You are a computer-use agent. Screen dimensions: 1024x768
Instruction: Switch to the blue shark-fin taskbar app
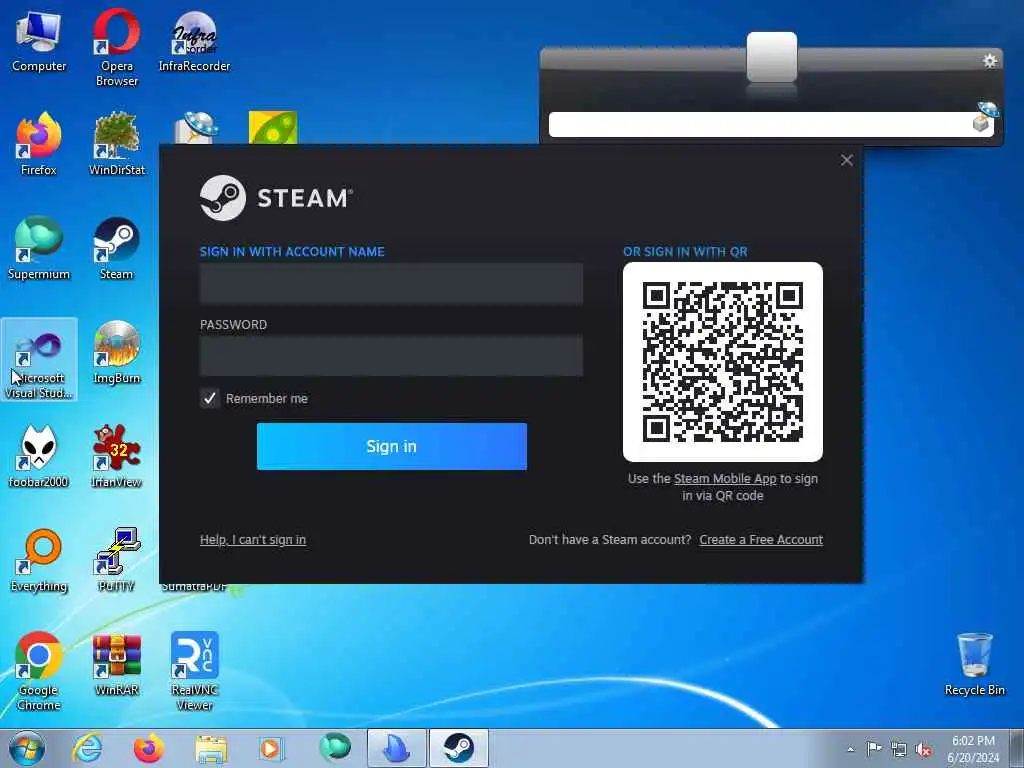point(396,748)
